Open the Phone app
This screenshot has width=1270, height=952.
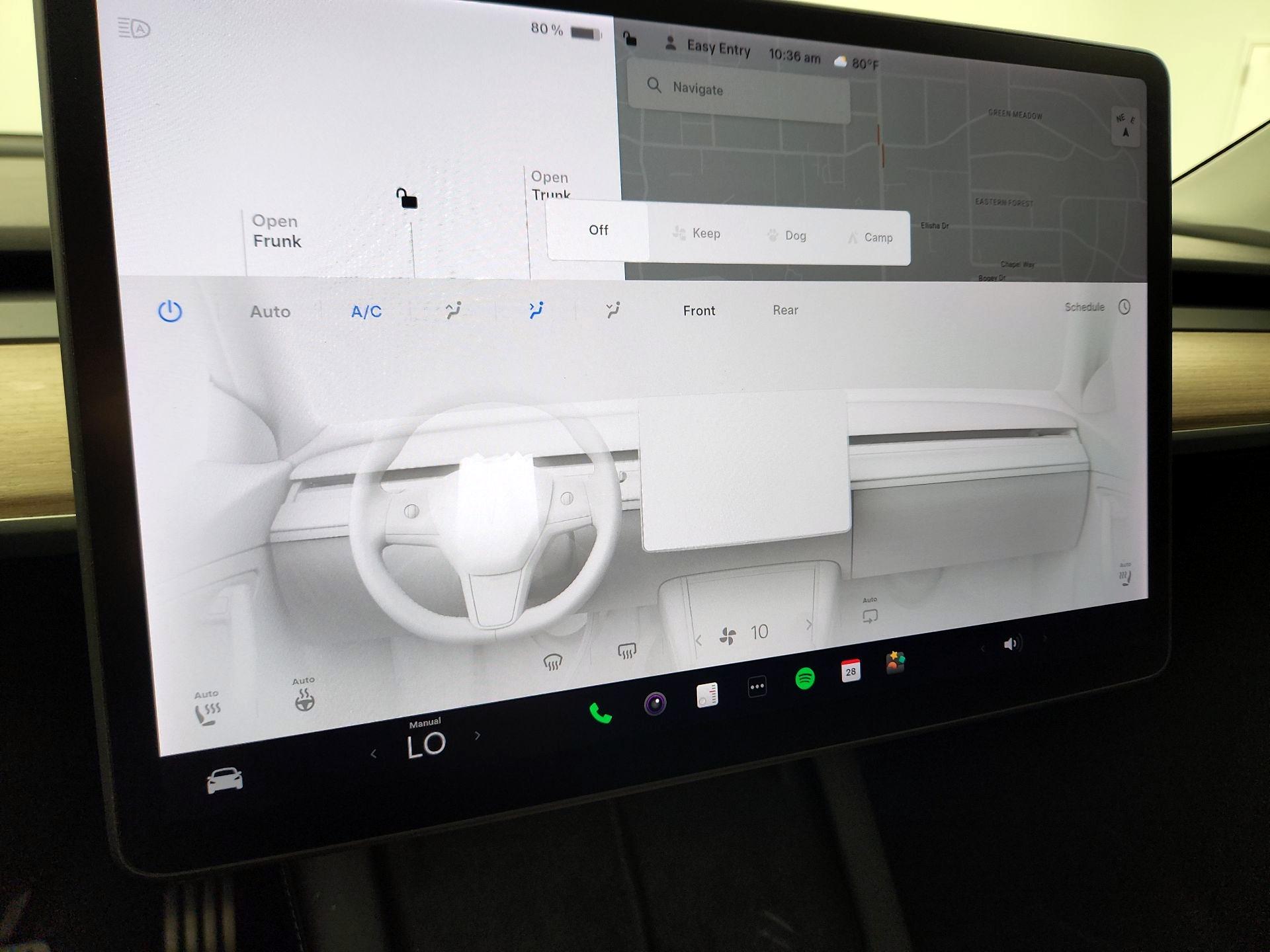click(601, 713)
